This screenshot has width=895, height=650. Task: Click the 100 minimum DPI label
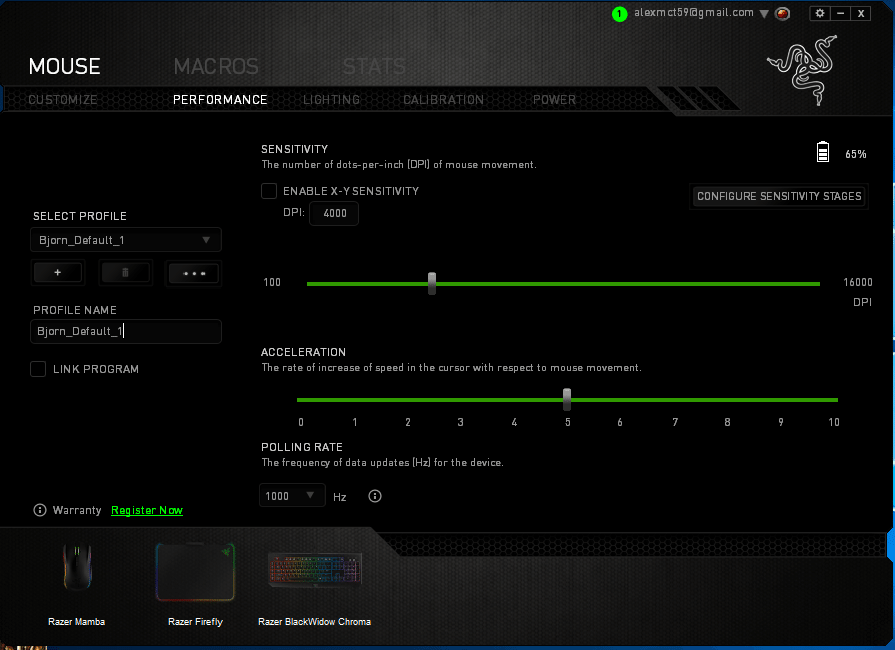272,282
